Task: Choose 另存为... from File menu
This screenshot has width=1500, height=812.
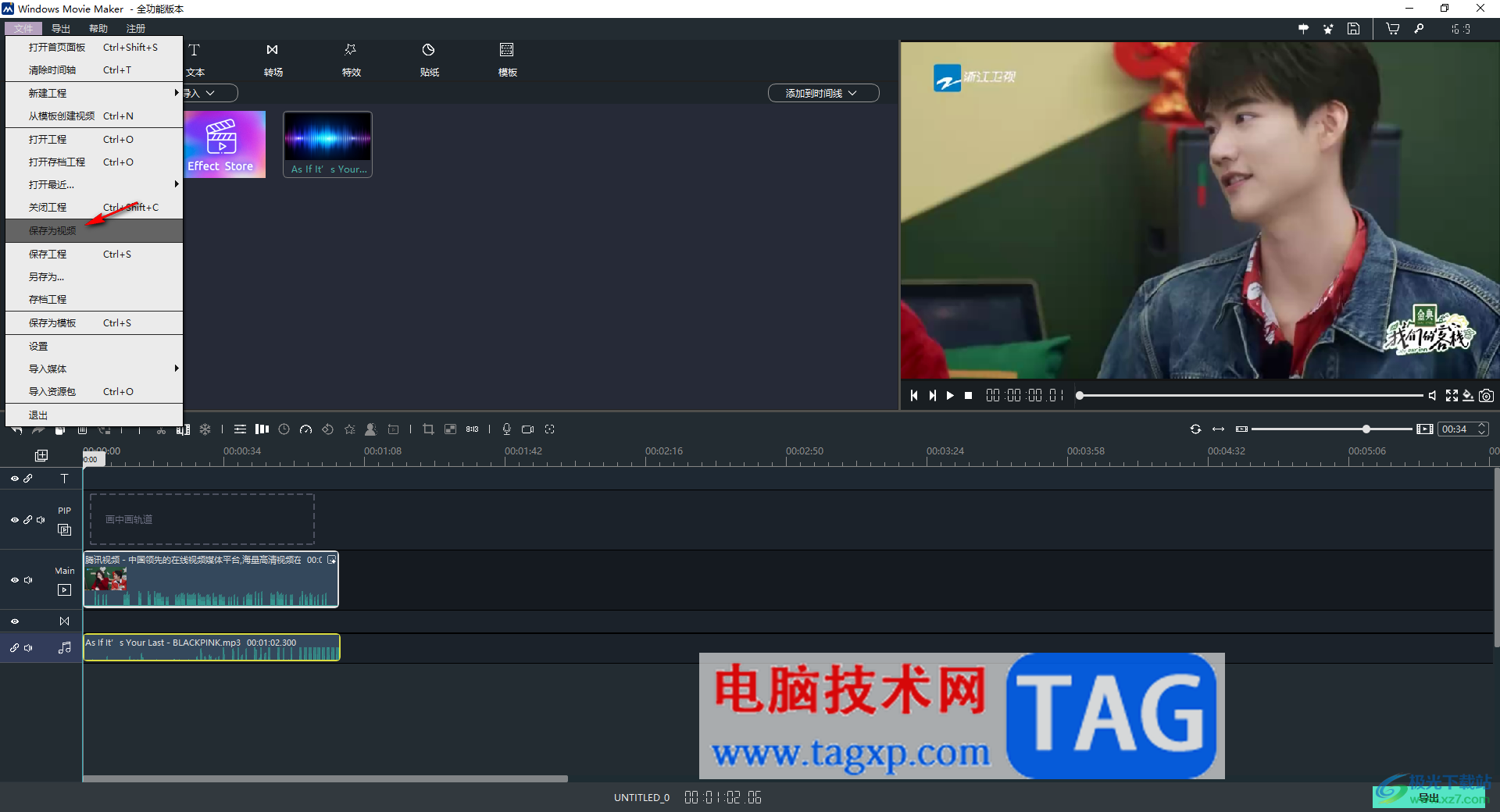Action: point(94,277)
